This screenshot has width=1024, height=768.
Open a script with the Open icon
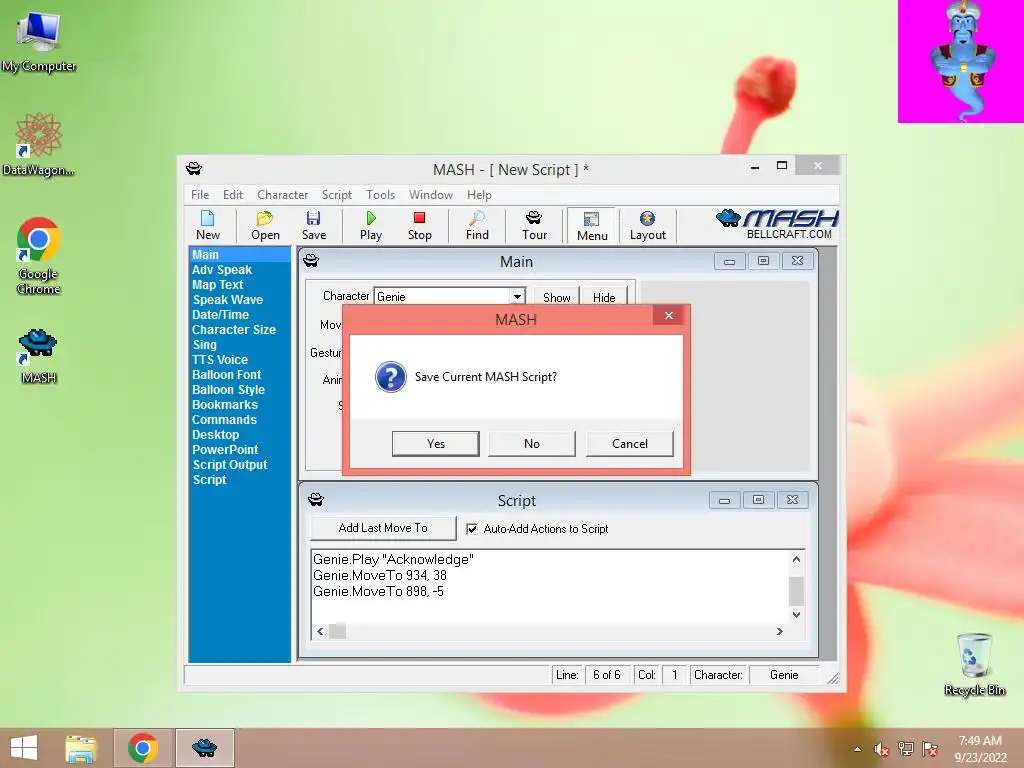tap(265, 225)
